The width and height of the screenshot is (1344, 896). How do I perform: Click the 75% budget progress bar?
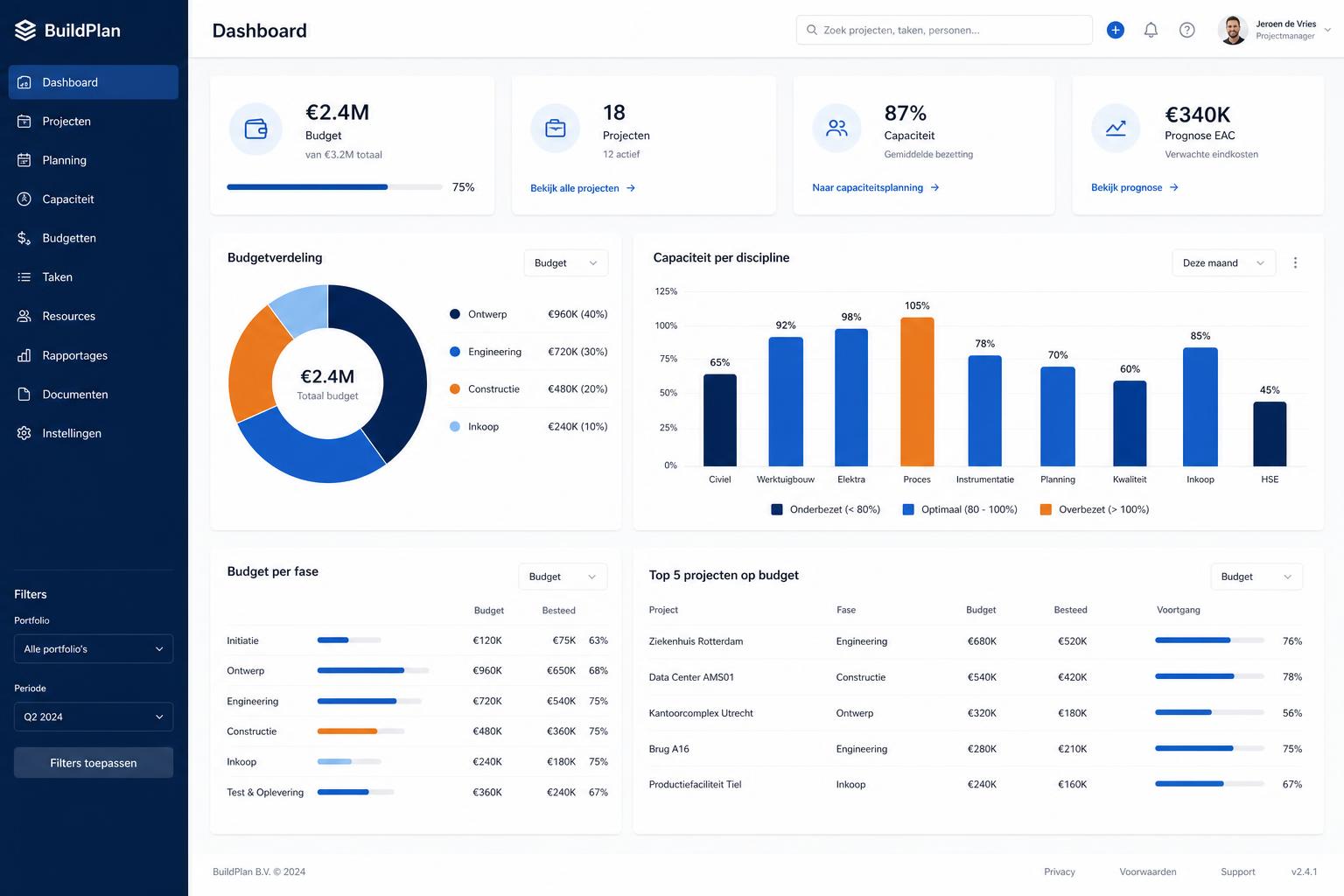click(x=334, y=187)
